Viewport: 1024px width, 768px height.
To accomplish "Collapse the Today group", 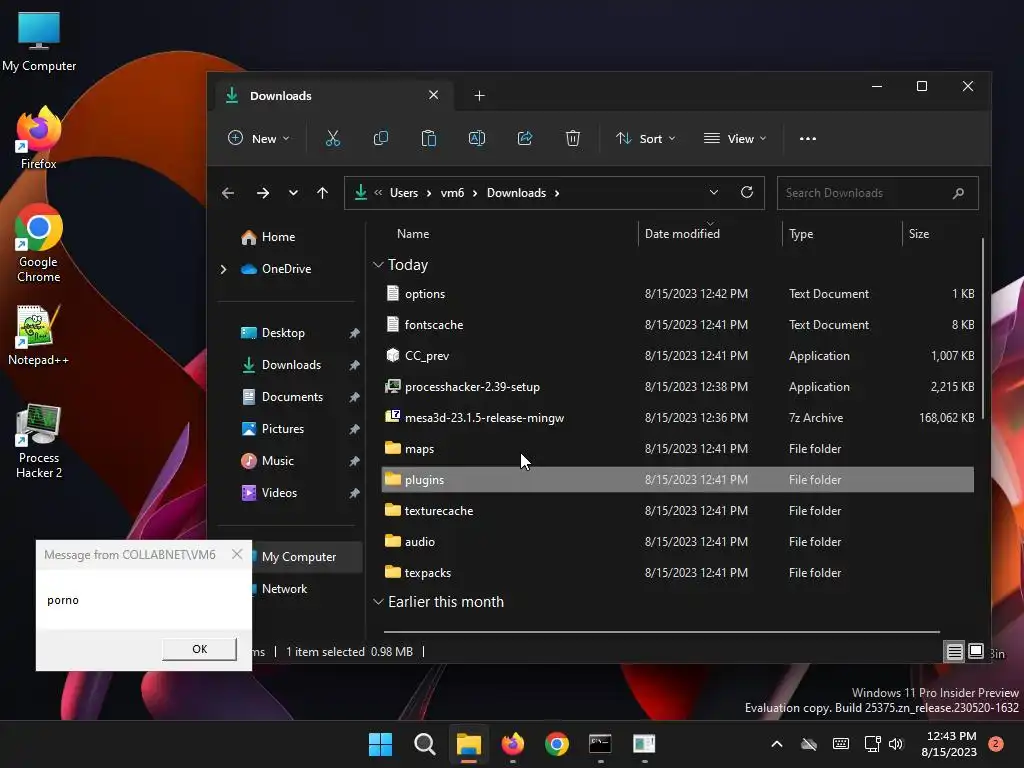I will pos(377,264).
